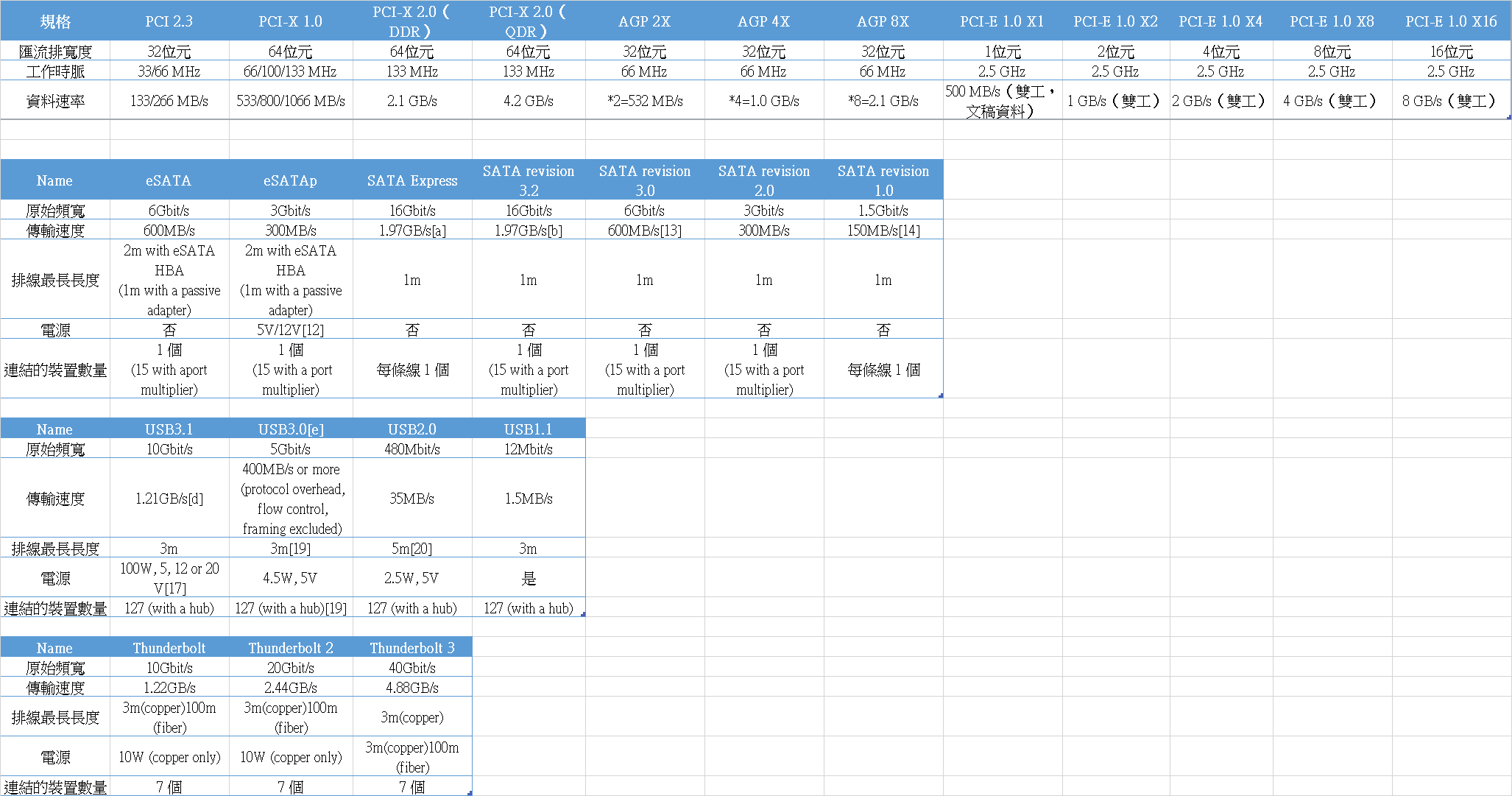Click 每條線 1 個 under SATA Express

(x=412, y=369)
